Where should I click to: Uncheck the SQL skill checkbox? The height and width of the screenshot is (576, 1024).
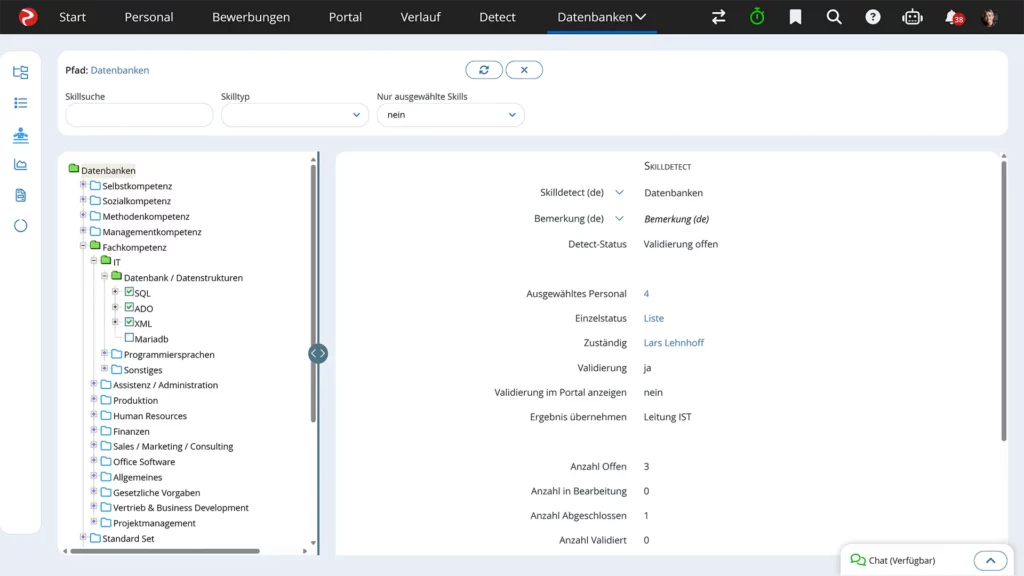coord(129,292)
